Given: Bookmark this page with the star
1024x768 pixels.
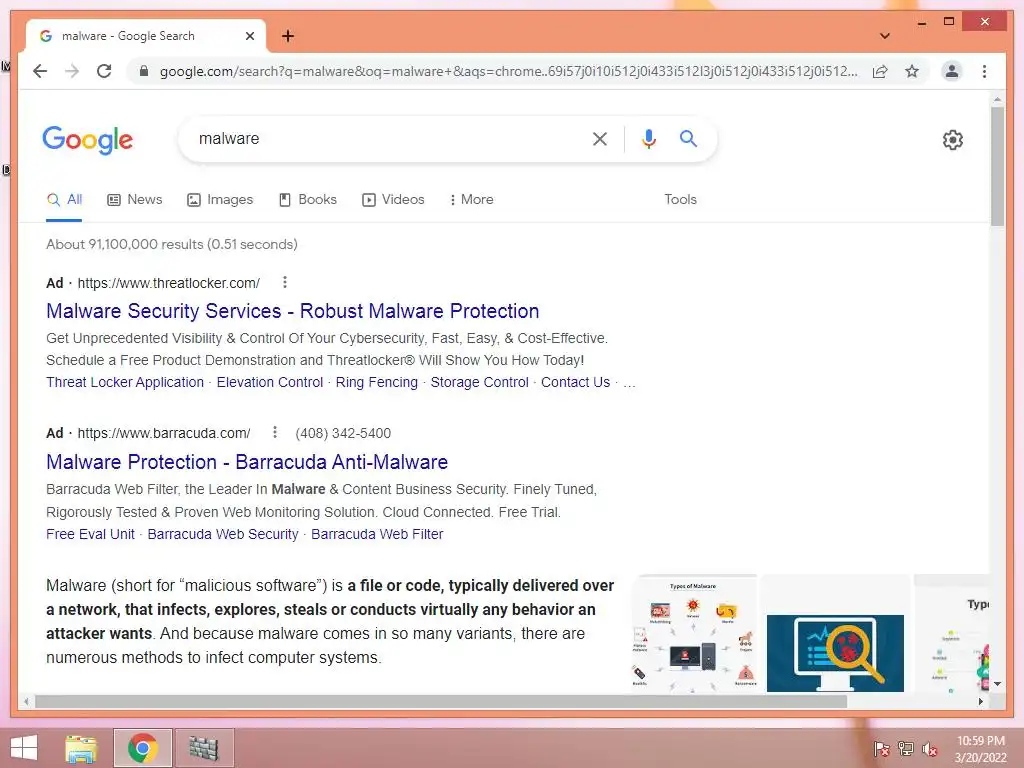Looking at the screenshot, I should [x=912, y=71].
